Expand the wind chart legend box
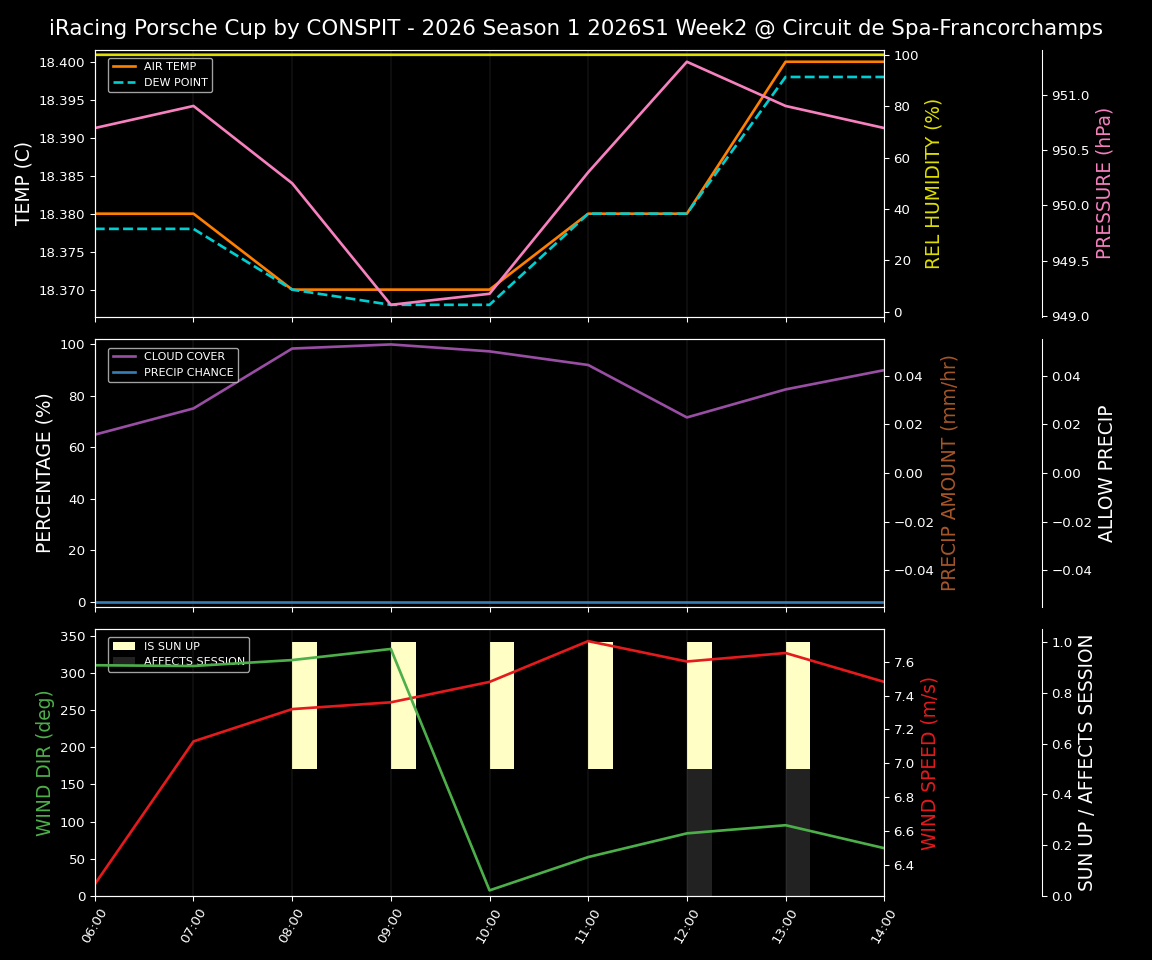 176,654
